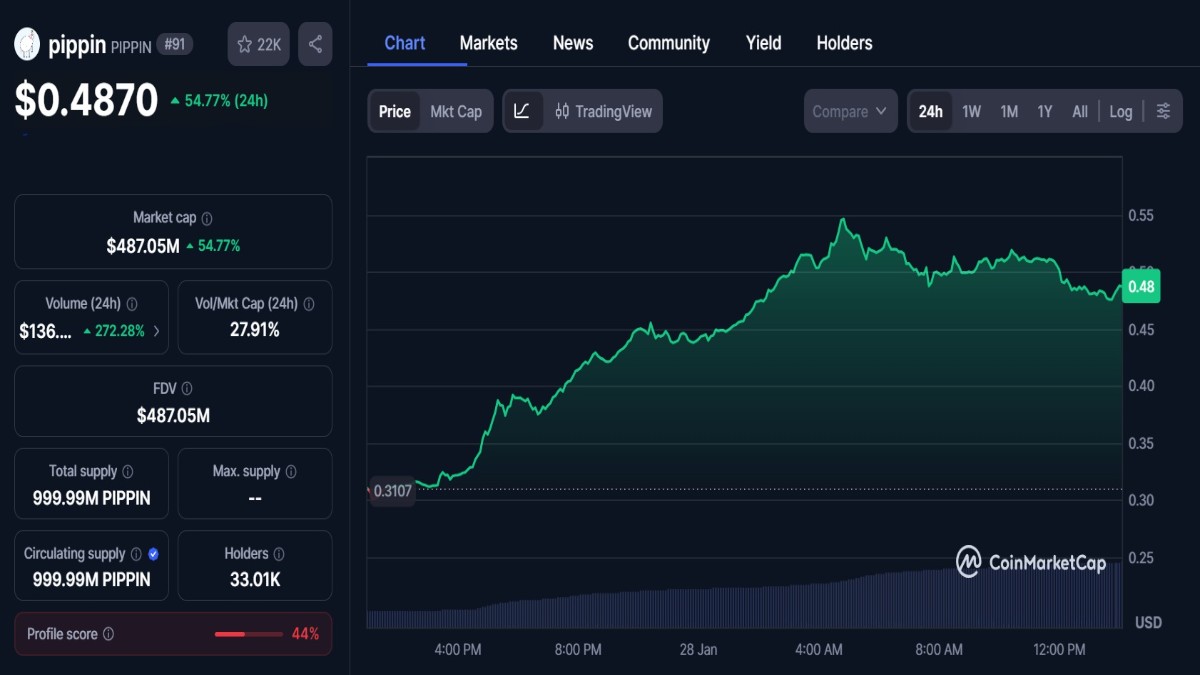This screenshot has width=1200, height=675.
Task: Select the All time range
Action: click(1080, 111)
